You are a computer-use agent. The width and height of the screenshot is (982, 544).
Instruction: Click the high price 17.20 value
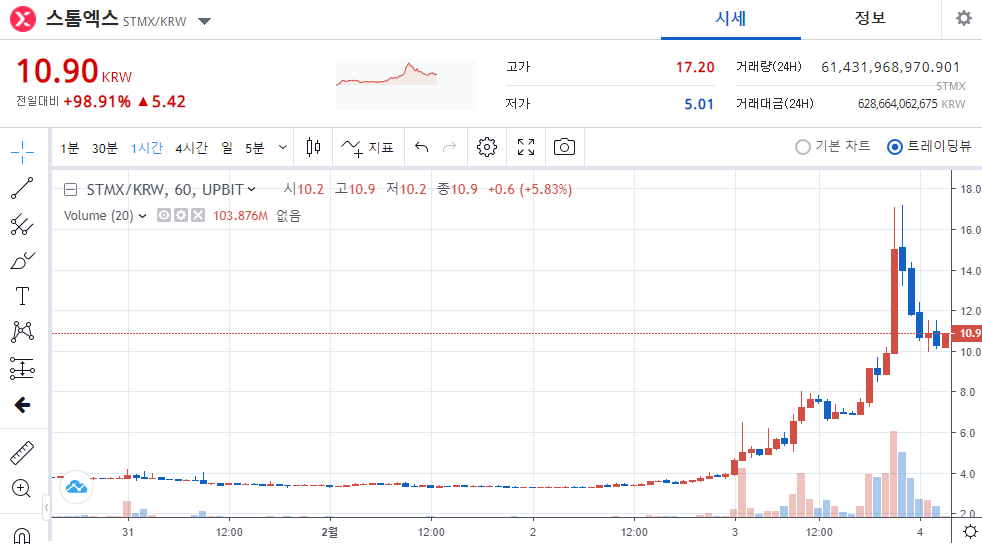695,67
